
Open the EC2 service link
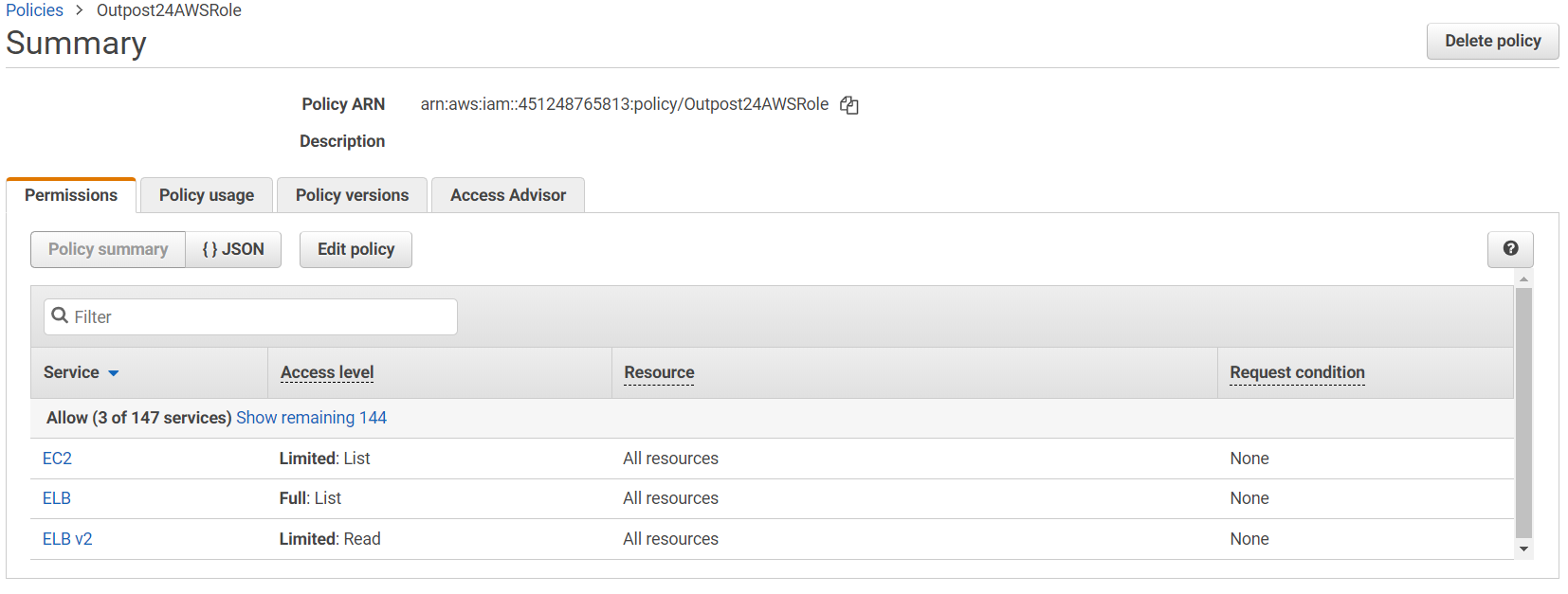[x=57, y=459]
